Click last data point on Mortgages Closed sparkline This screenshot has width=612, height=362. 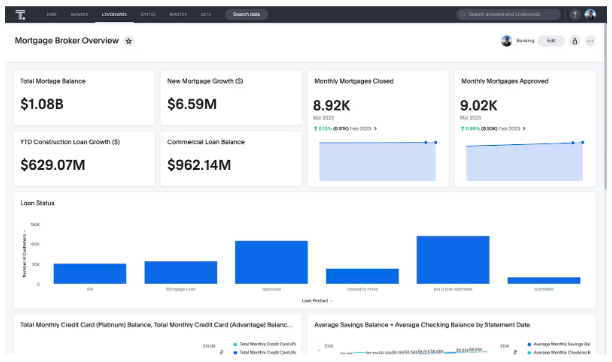pyautogui.click(x=436, y=143)
